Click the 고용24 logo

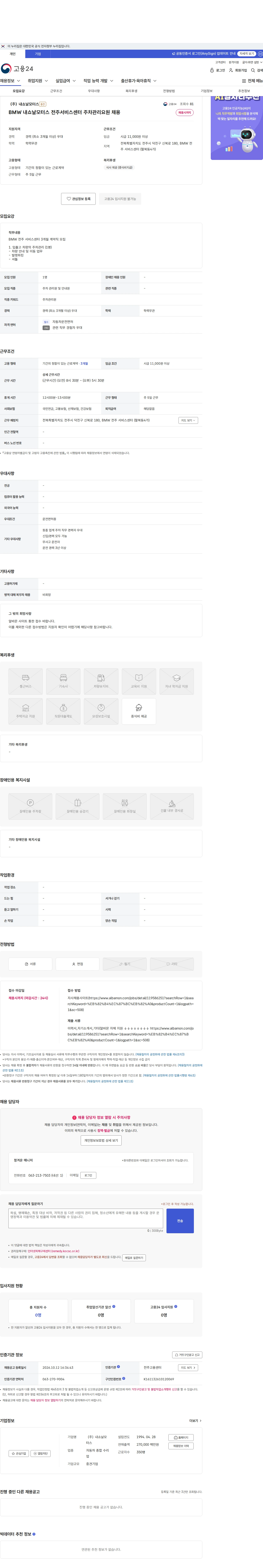click(x=17, y=69)
